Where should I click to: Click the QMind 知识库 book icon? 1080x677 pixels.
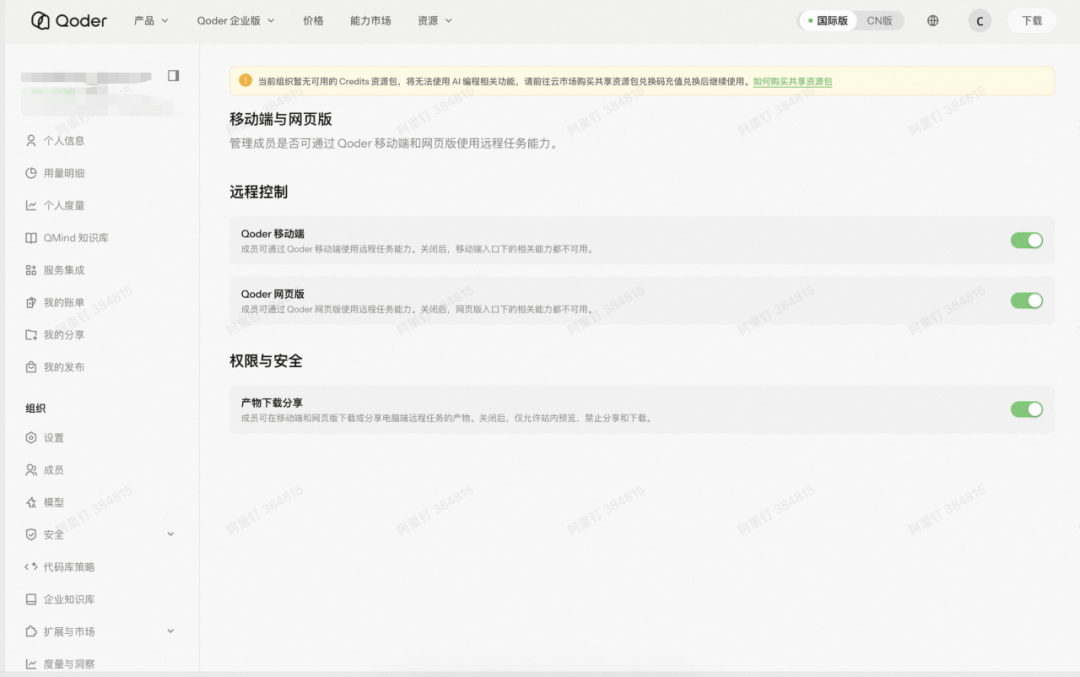[31, 238]
